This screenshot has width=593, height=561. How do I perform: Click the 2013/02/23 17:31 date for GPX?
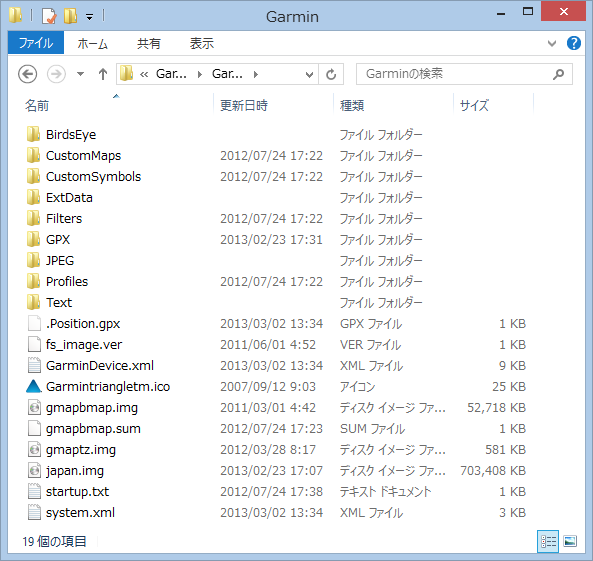pyautogui.click(x=271, y=239)
